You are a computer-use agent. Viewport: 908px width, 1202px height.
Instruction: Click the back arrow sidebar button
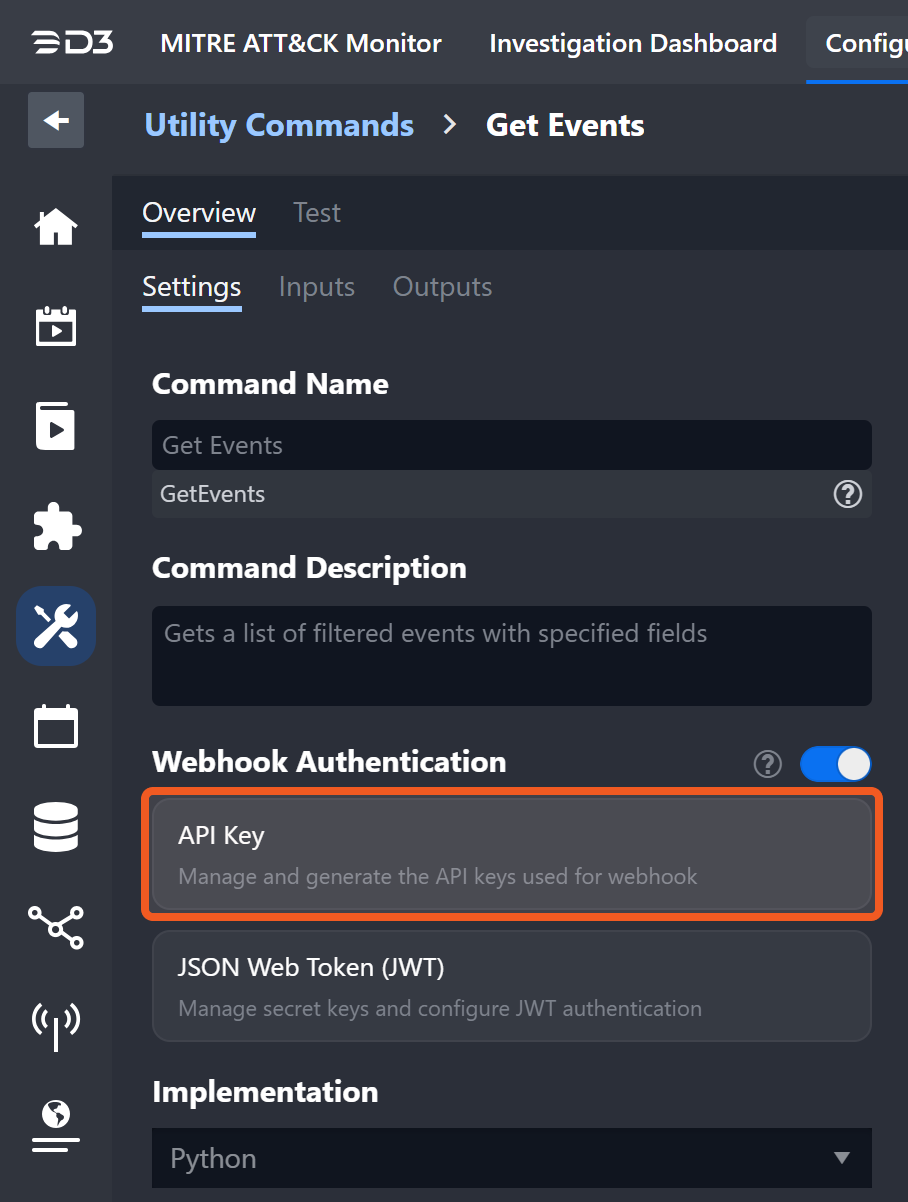coord(56,121)
